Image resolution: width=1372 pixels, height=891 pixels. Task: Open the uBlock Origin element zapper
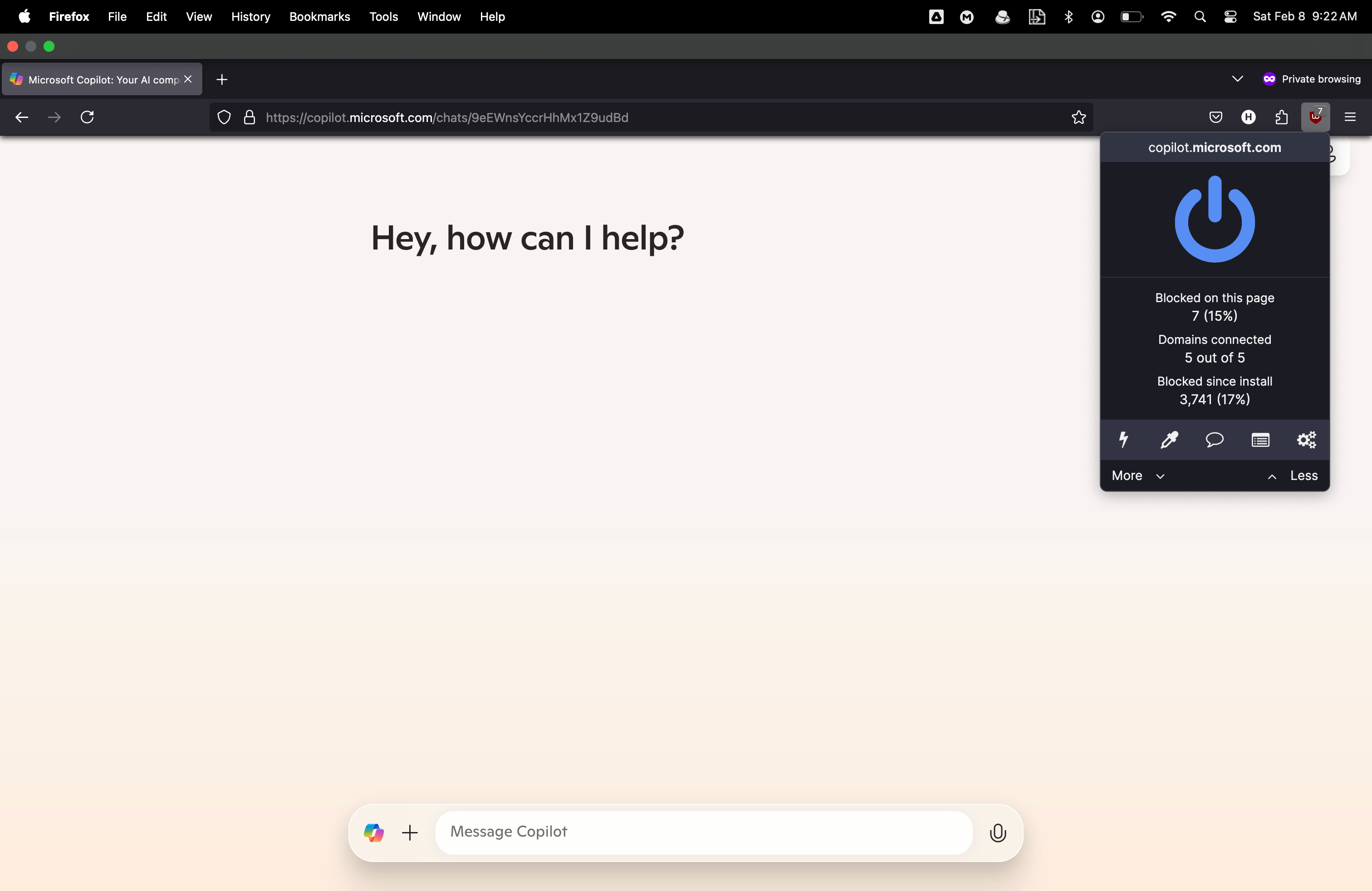coord(1124,440)
